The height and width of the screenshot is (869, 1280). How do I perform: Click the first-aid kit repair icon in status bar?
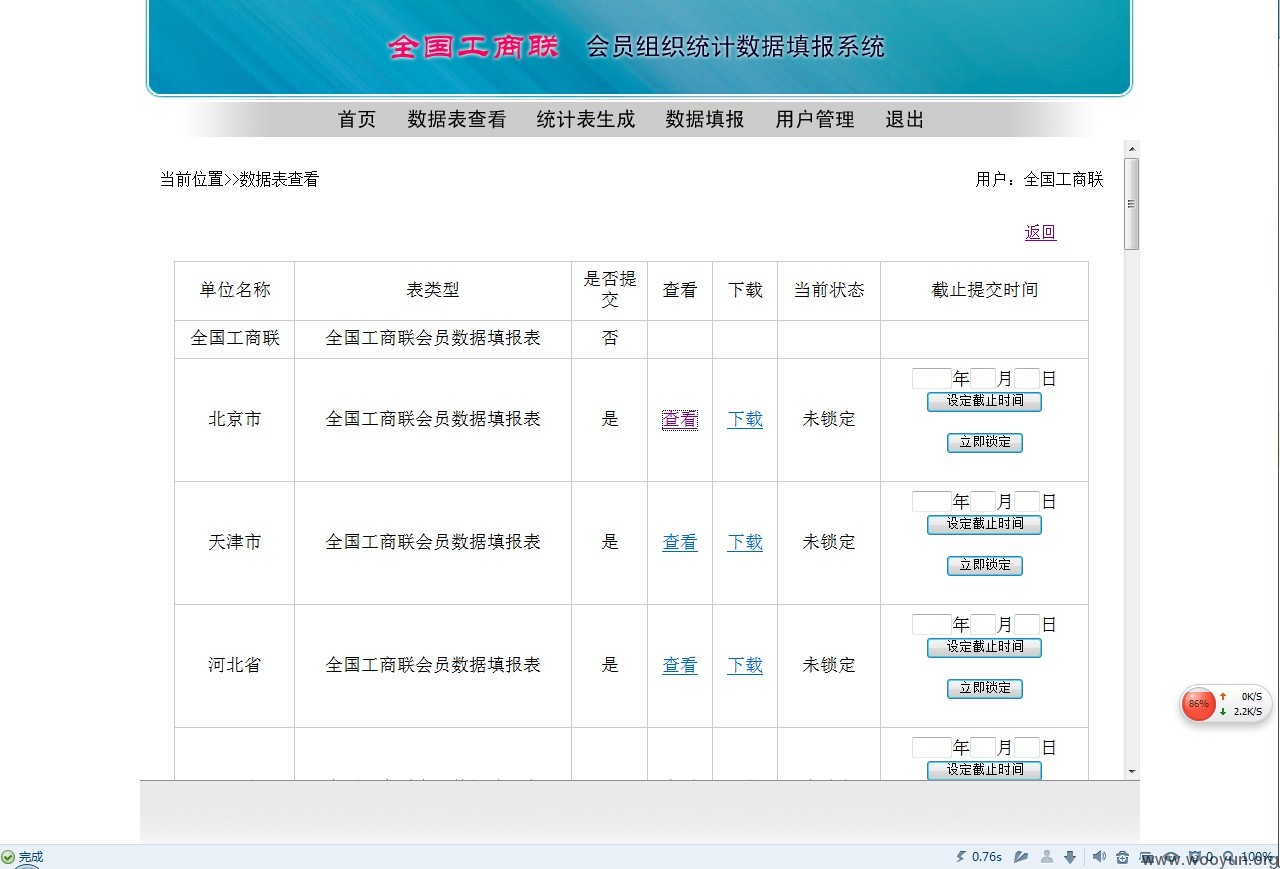[x=1123, y=857]
